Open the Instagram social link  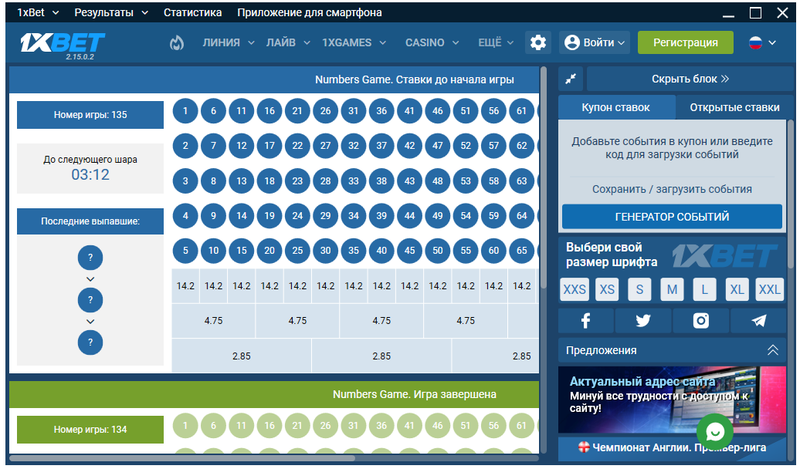point(701,320)
